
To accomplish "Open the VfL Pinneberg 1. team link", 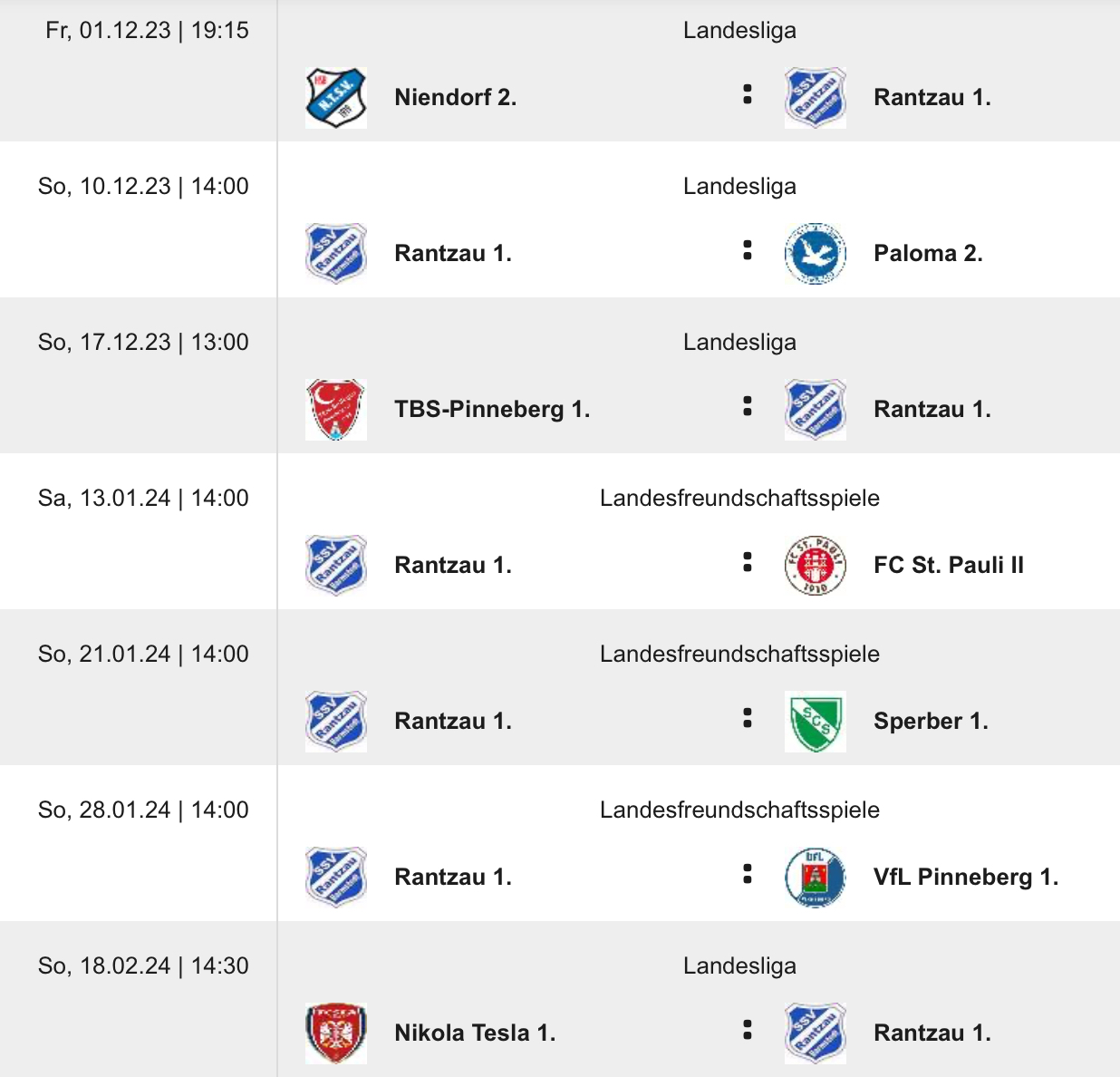I will (x=965, y=877).
